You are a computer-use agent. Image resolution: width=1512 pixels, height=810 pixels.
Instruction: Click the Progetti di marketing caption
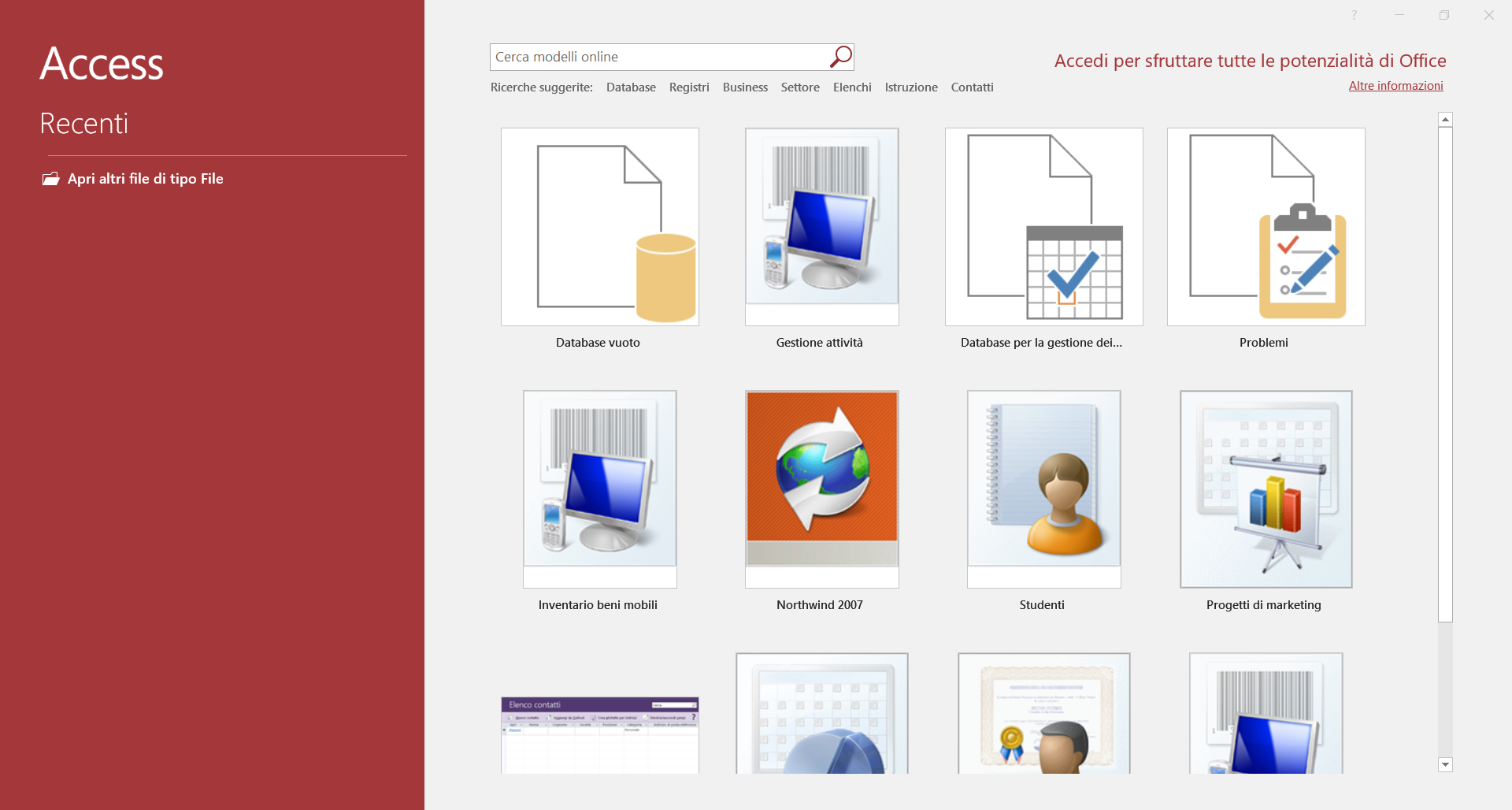point(1264,605)
